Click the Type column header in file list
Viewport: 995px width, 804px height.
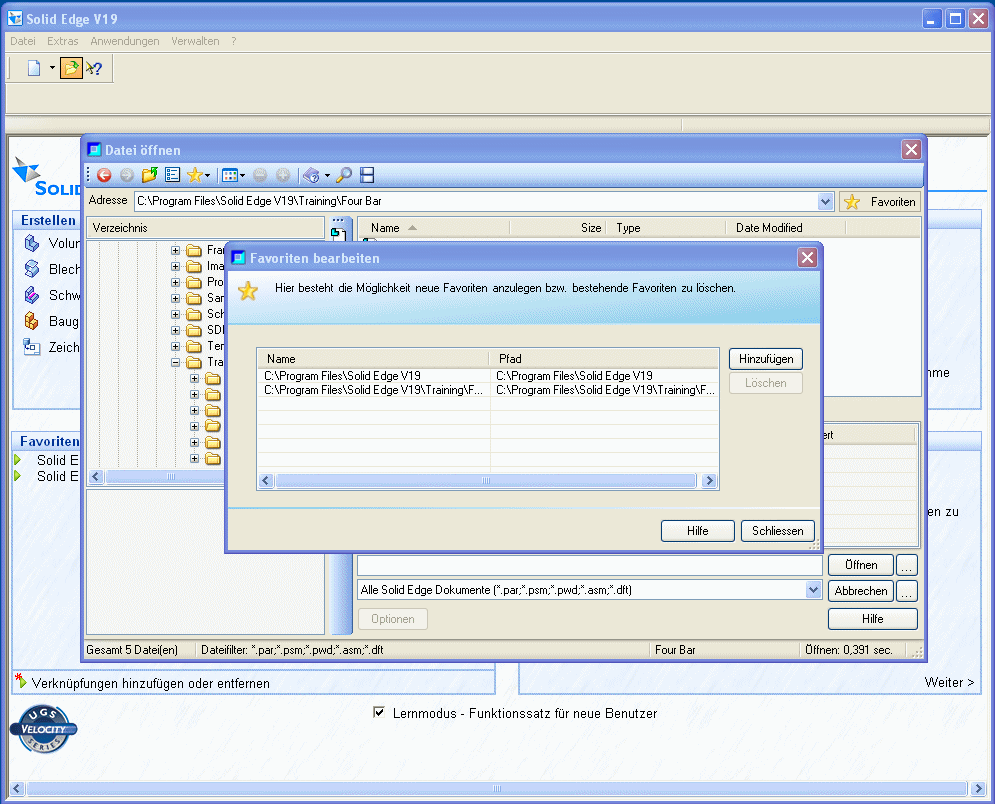pos(666,228)
